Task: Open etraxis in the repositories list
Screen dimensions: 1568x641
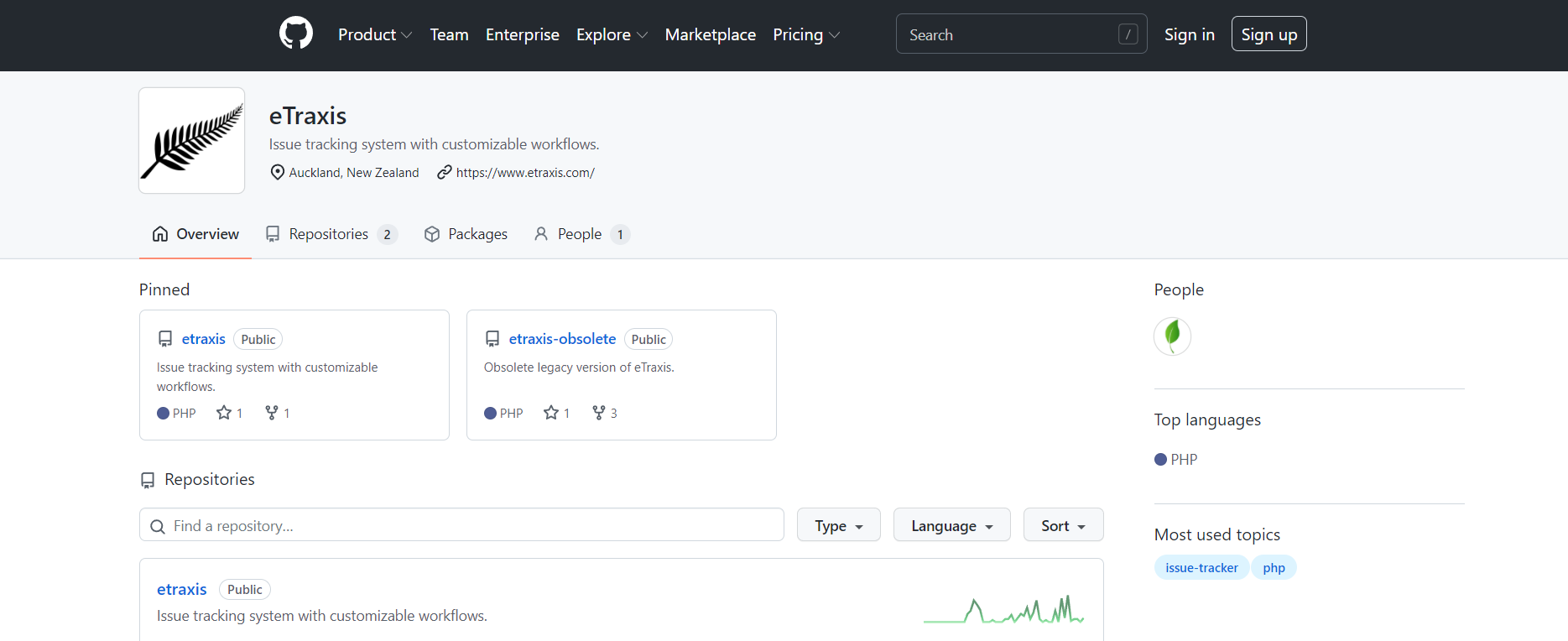Action: click(x=182, y=589)
